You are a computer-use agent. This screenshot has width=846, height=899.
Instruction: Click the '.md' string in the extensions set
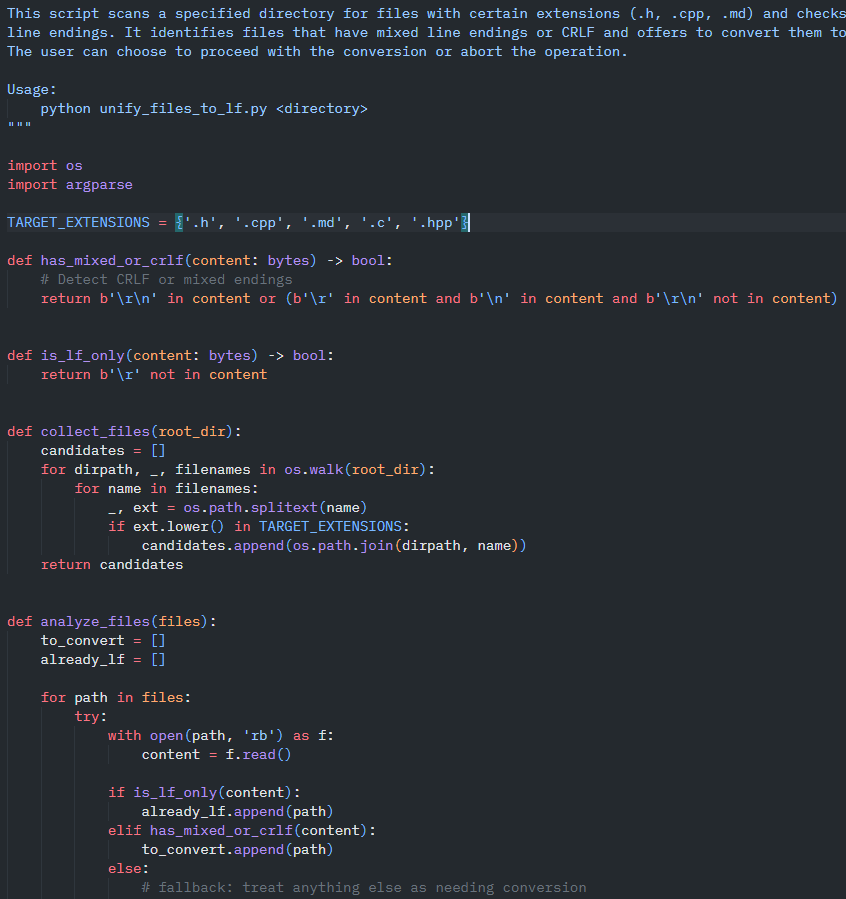point(322,222)
